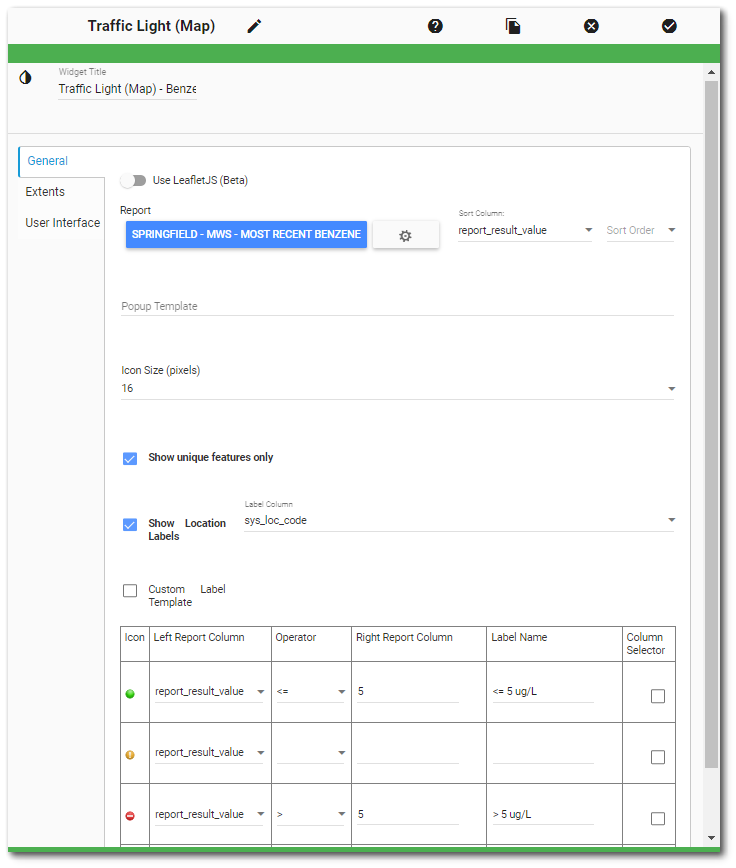This screenshot has width=736, height=868.
Task: Click the save checkmark circle icon
Action: click(x=669, y=26)
